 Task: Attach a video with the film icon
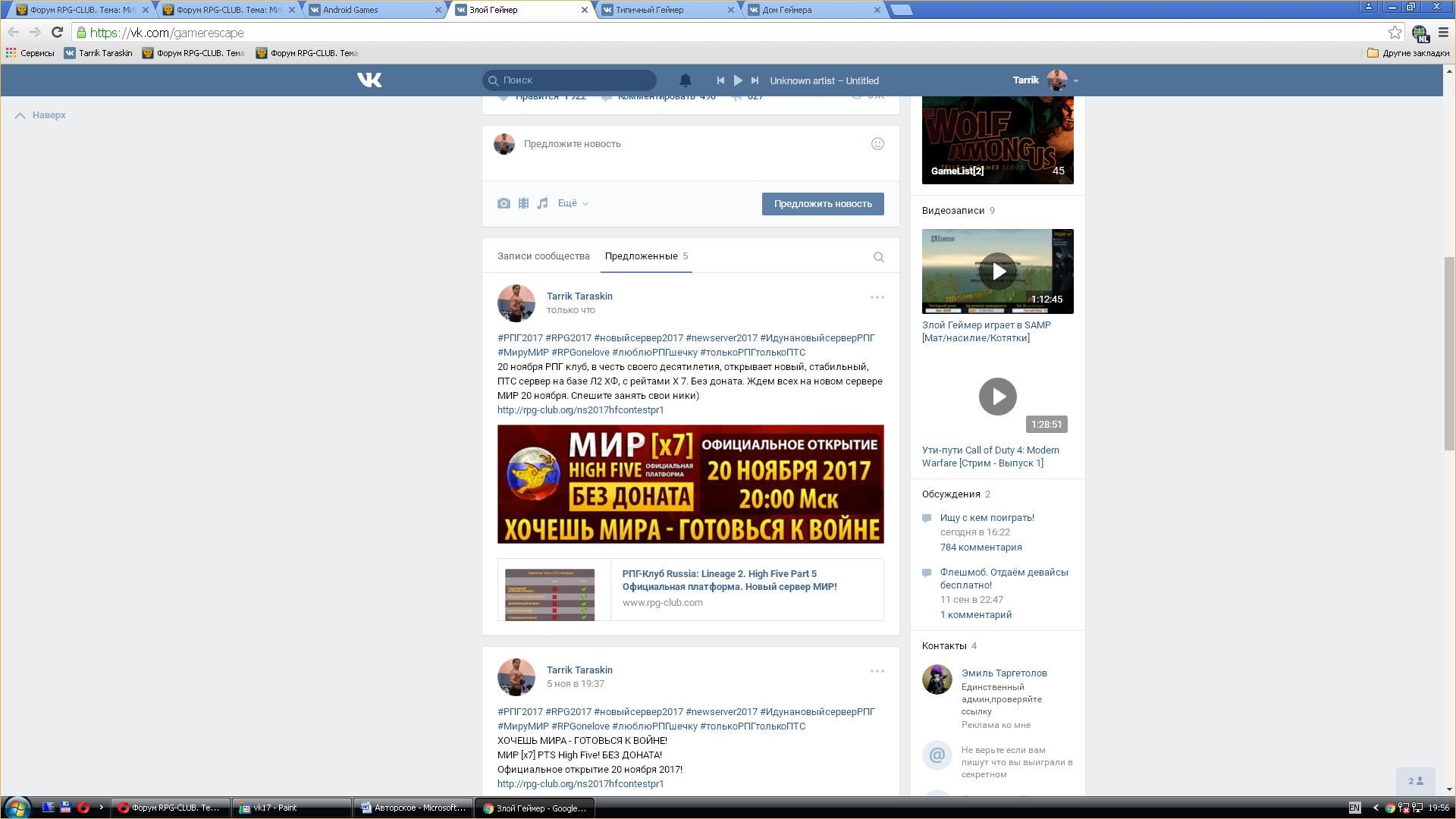tap(523, 203)
